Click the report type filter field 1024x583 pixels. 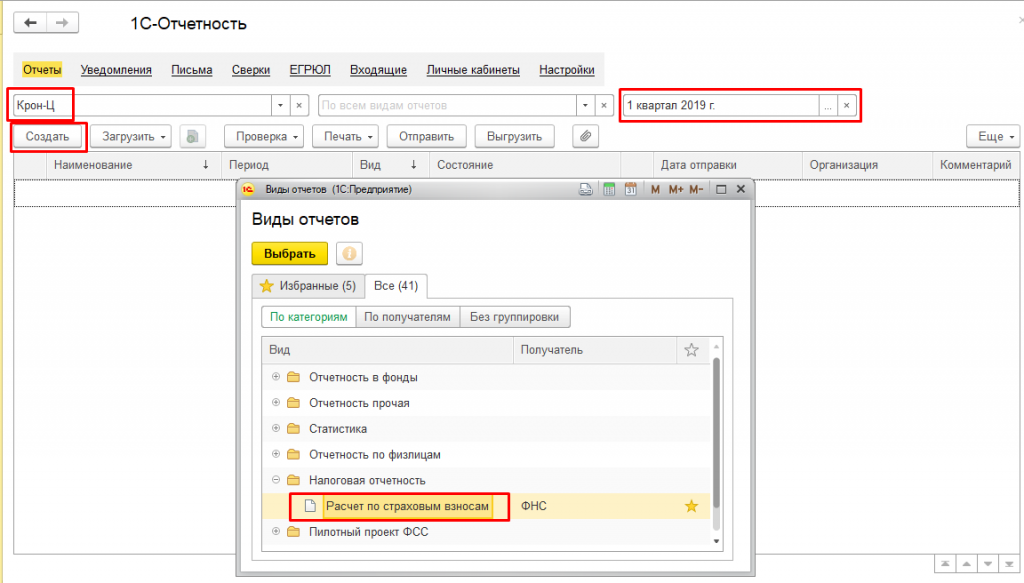click(x=447, y=105)
